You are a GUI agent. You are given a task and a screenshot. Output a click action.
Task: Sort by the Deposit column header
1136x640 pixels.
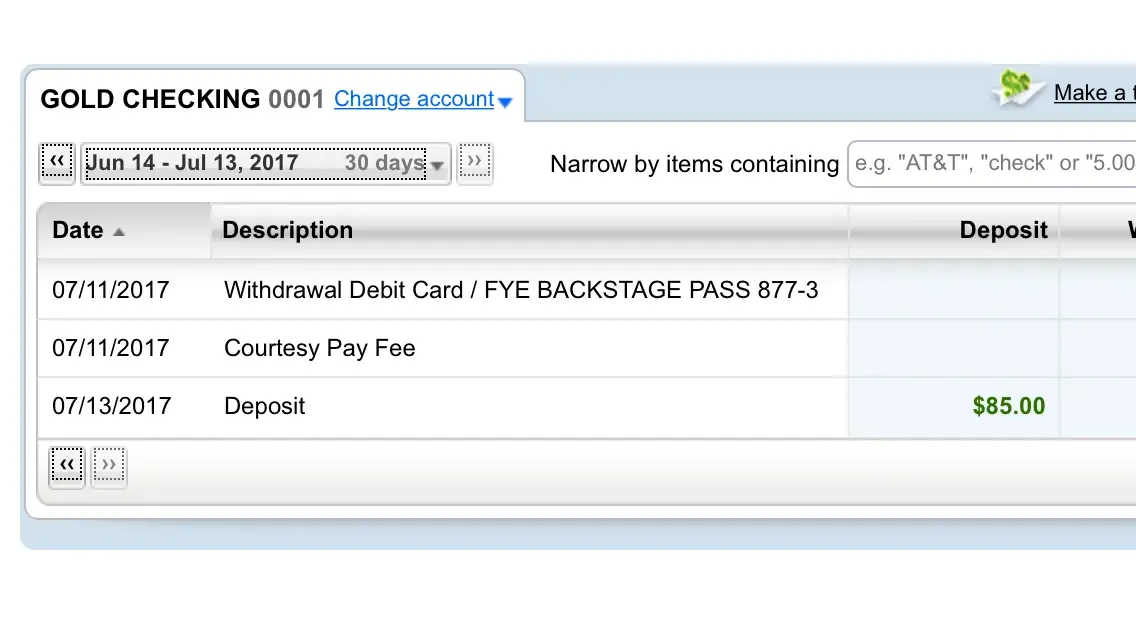1002,230
